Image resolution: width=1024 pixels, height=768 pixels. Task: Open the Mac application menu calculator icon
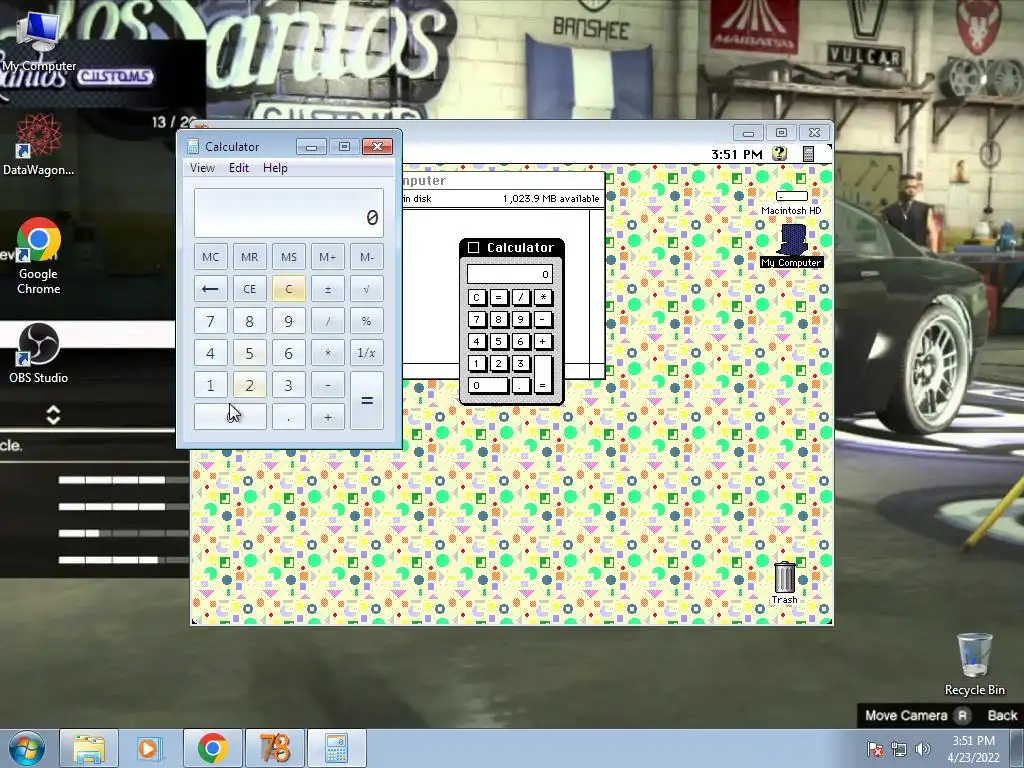(808, 154)
